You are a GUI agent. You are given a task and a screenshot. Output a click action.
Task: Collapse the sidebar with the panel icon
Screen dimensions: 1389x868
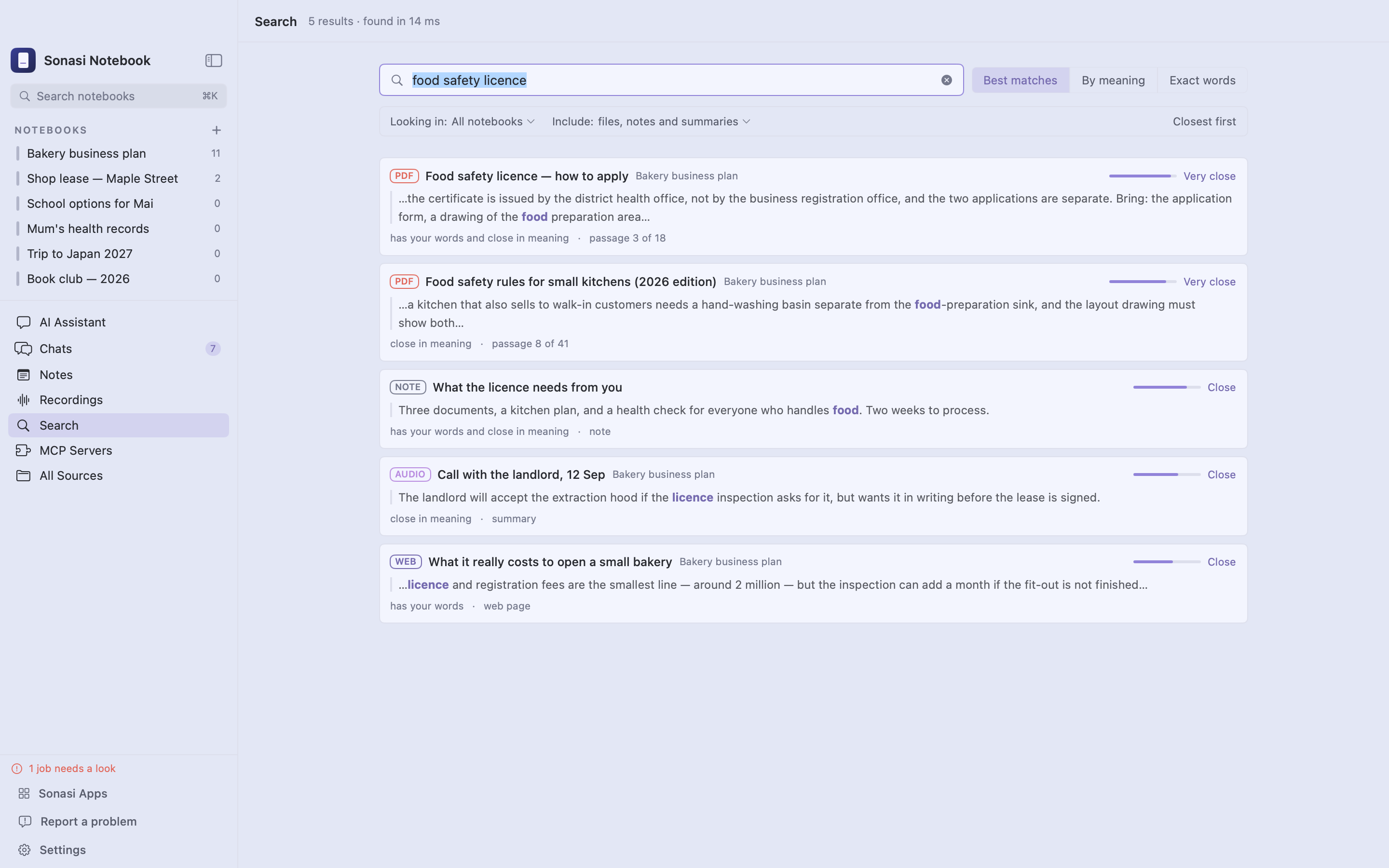[214, 60]
